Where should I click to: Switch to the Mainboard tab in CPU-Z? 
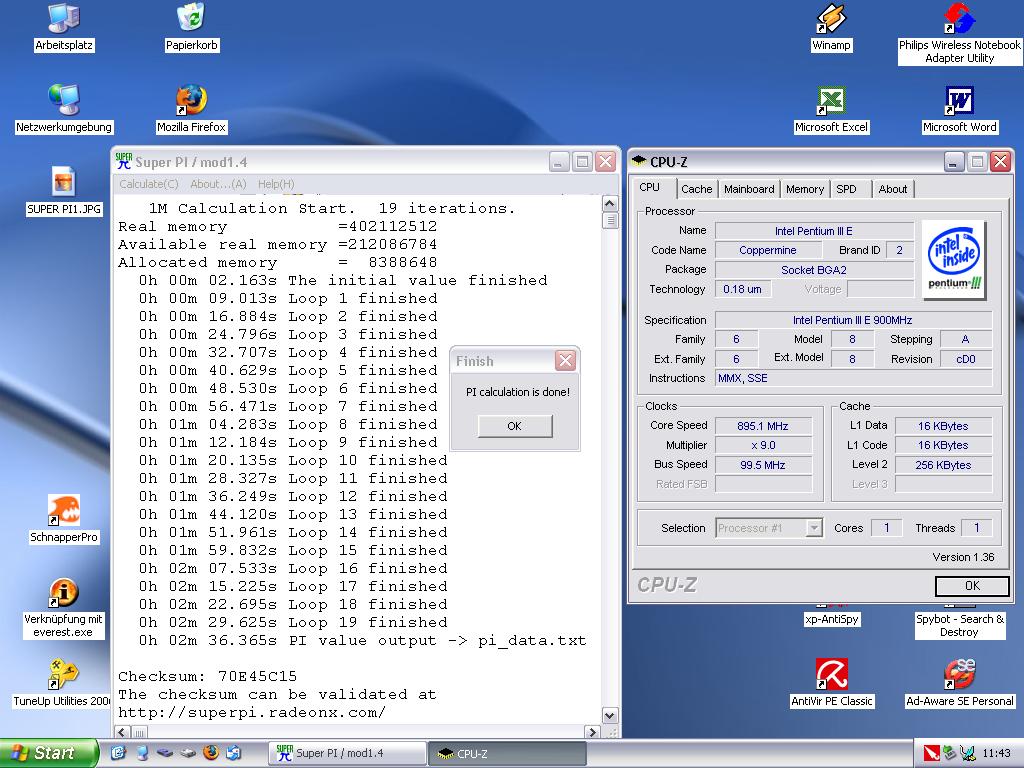(x=749, y=189)
